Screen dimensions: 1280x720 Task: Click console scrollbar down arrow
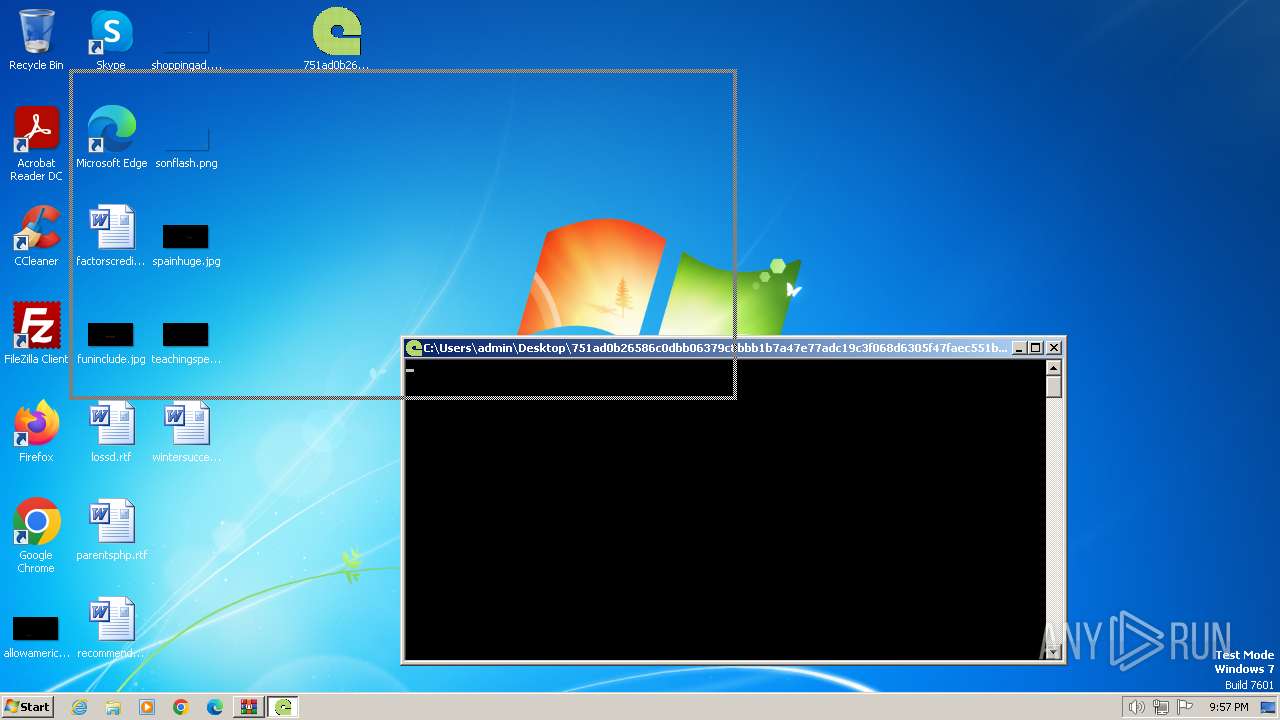coord(1053,652)
